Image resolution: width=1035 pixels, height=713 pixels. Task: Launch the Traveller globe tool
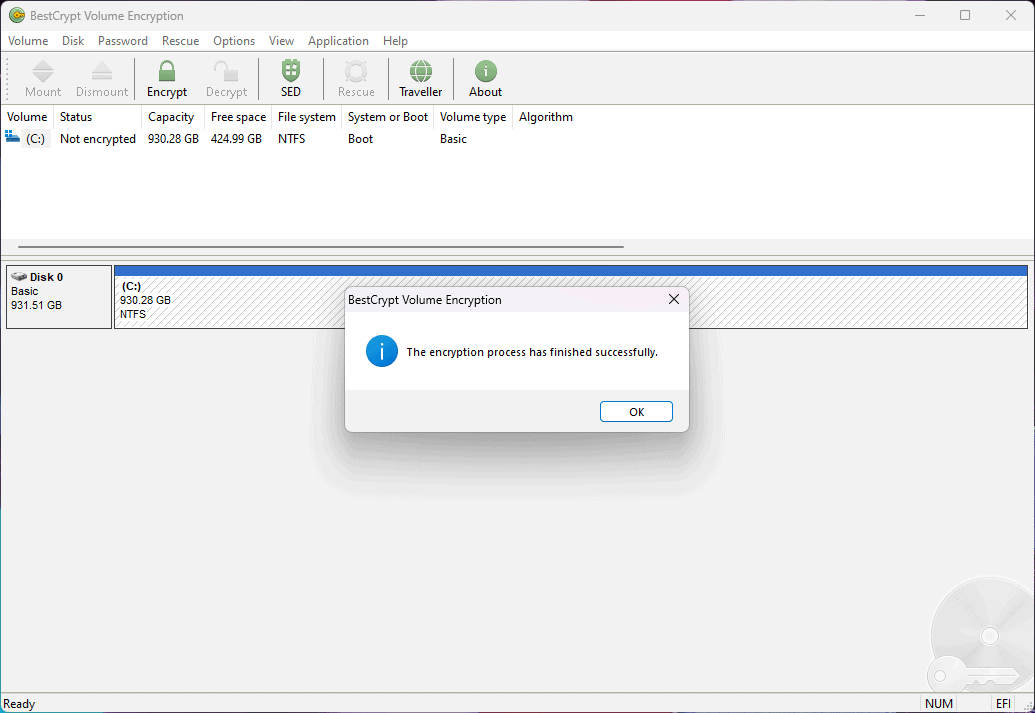pyautogui.click(x=420, y=71)
